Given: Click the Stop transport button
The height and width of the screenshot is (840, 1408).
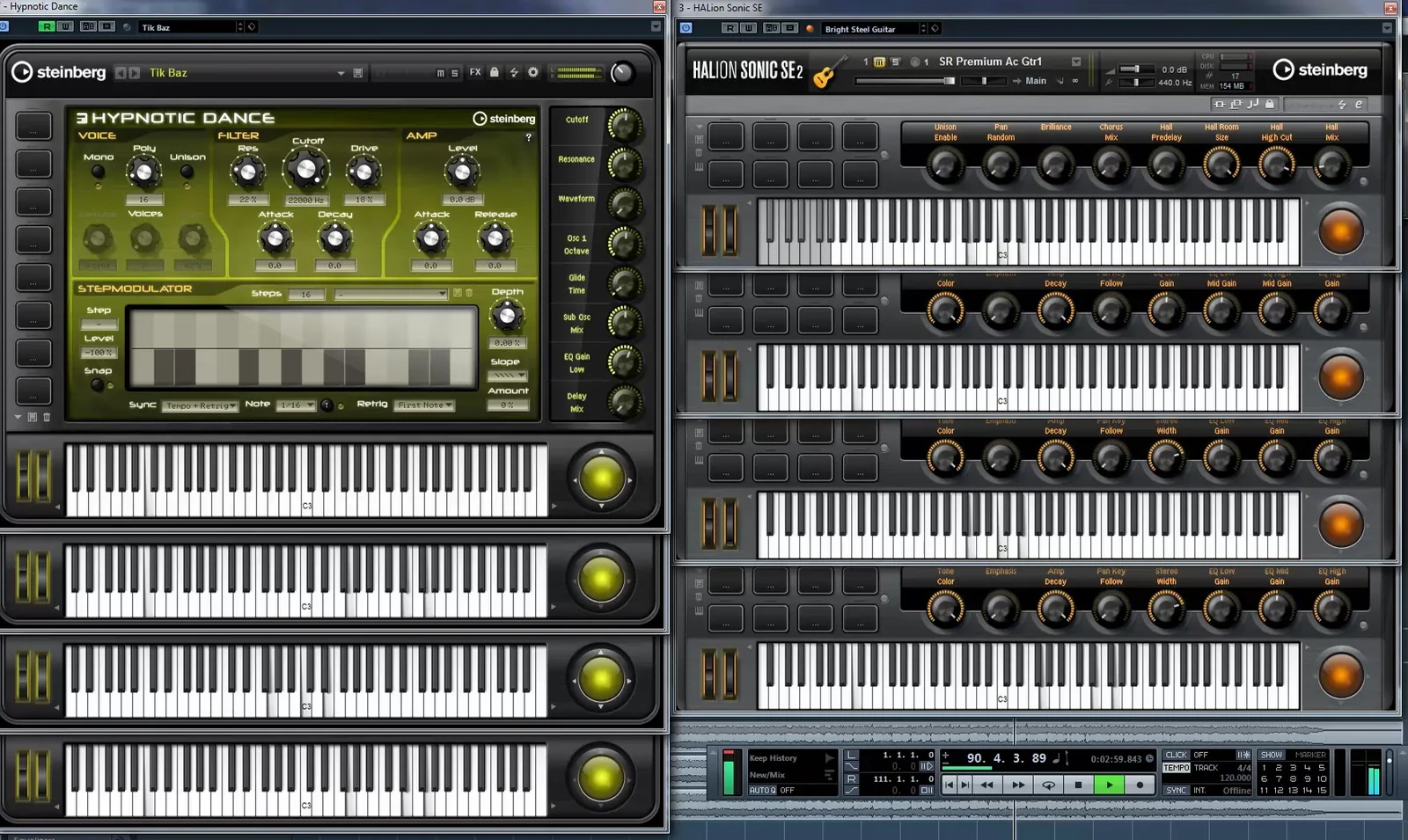Looking at the screenshot, I should [1078, 785].
